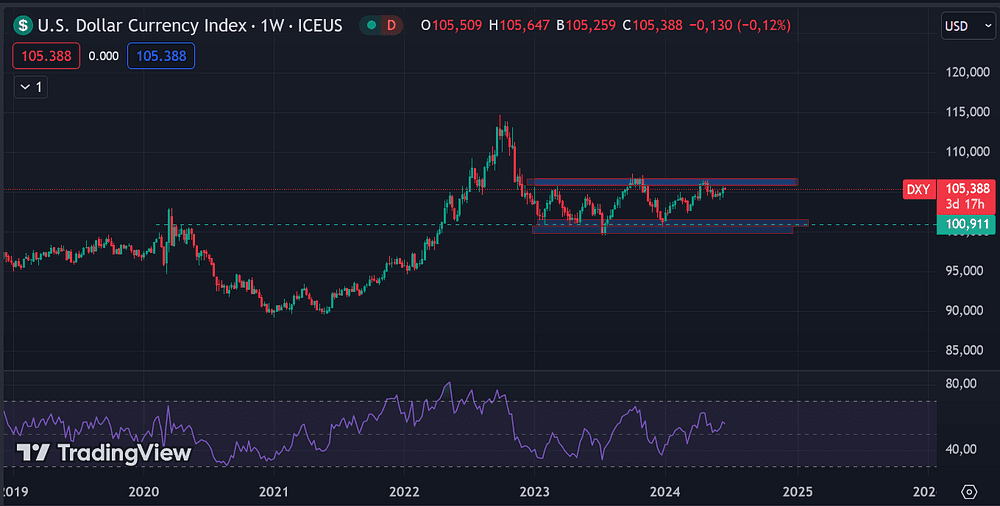This screenshot has height=506, width=1000.
Task: Click the 95,000 price axis label
Action: (964, 271)
